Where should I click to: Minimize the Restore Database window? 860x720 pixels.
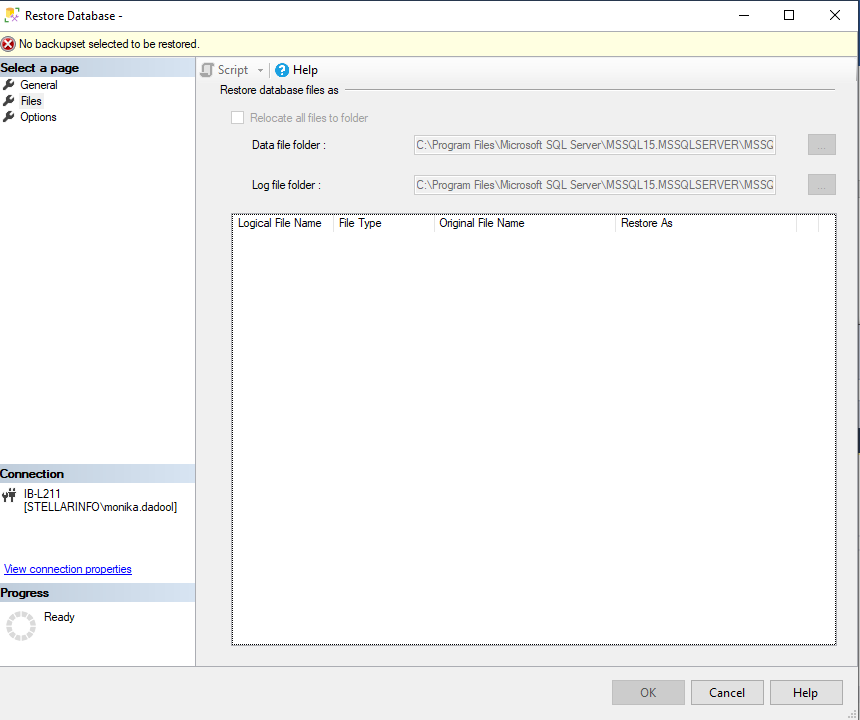744,15
